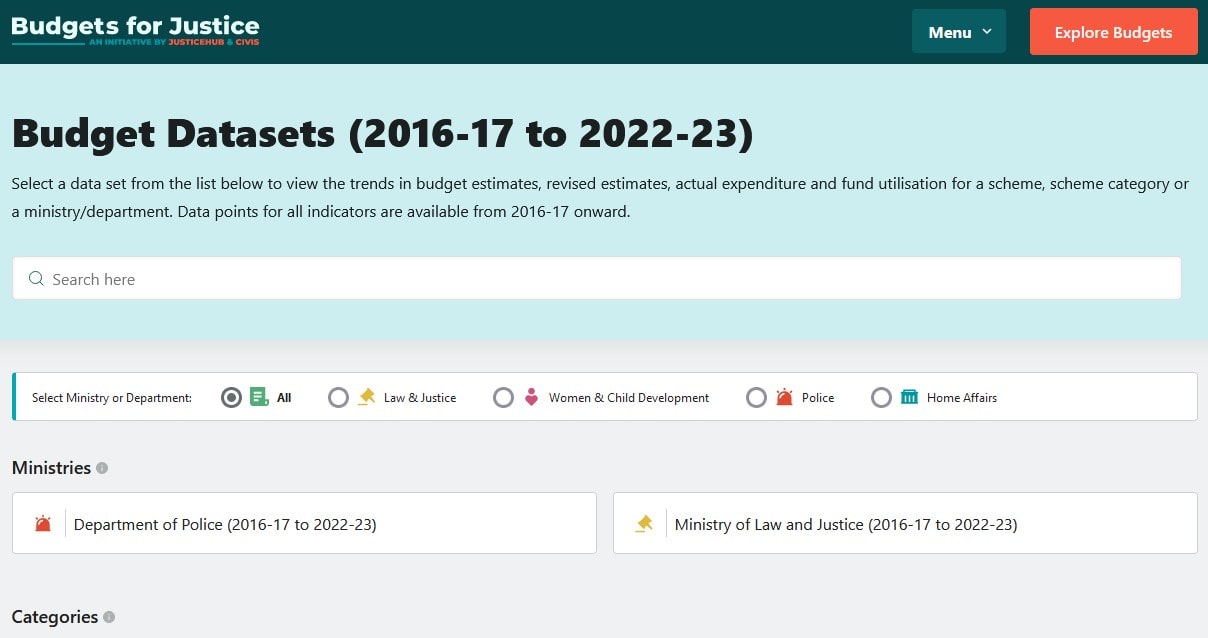Click the Women & Child Development person icon
Screen dimensions: 1208x638
coord(532,397)
